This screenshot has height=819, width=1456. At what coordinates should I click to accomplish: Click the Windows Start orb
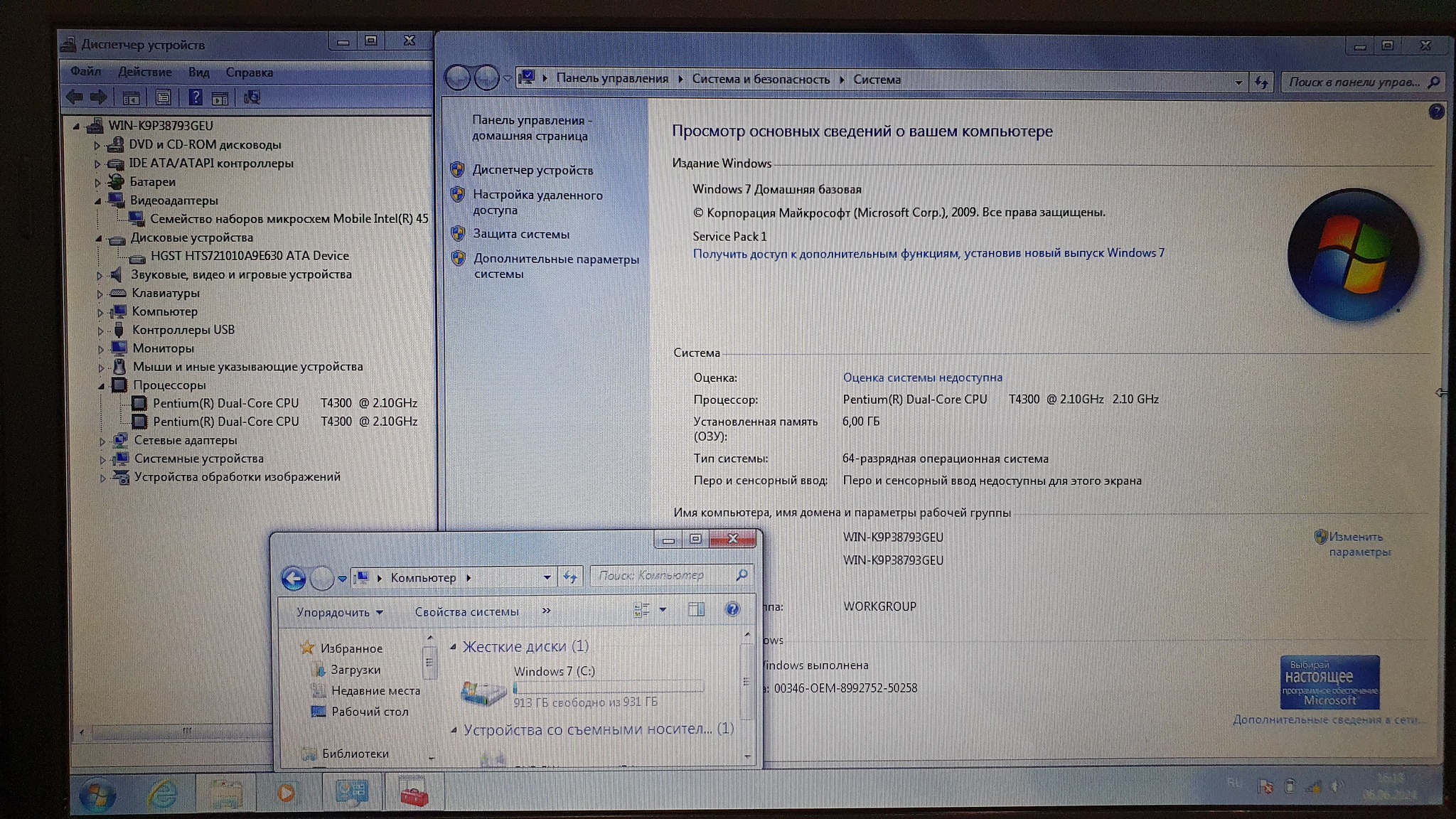(x=97, y=794)
